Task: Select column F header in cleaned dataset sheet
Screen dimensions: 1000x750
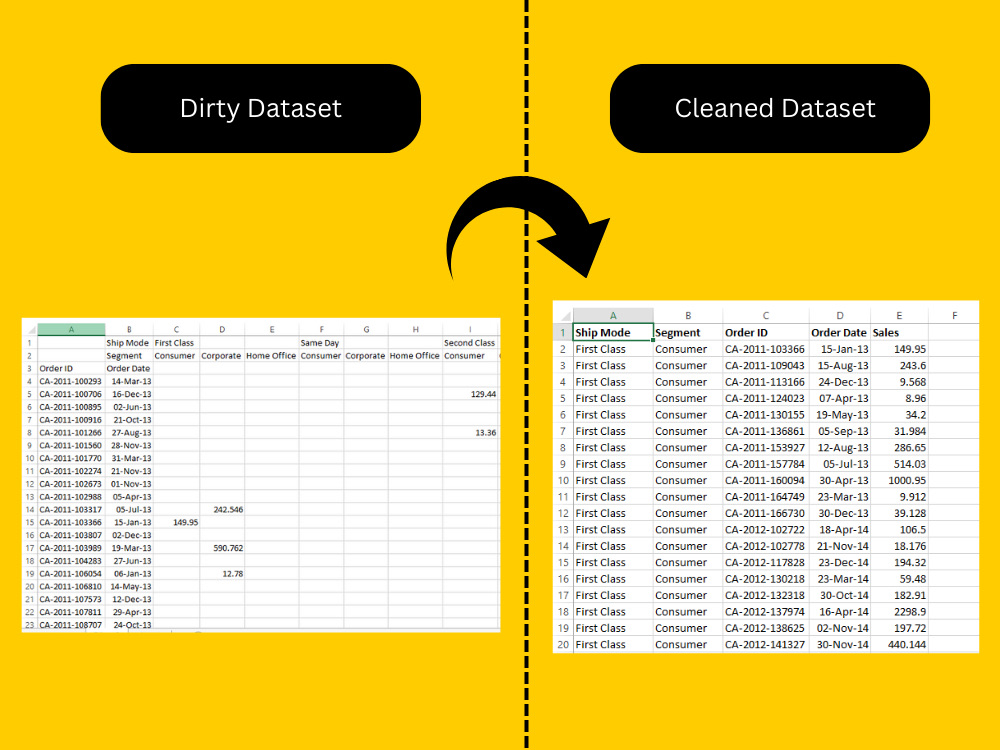Action: point(954,316)
